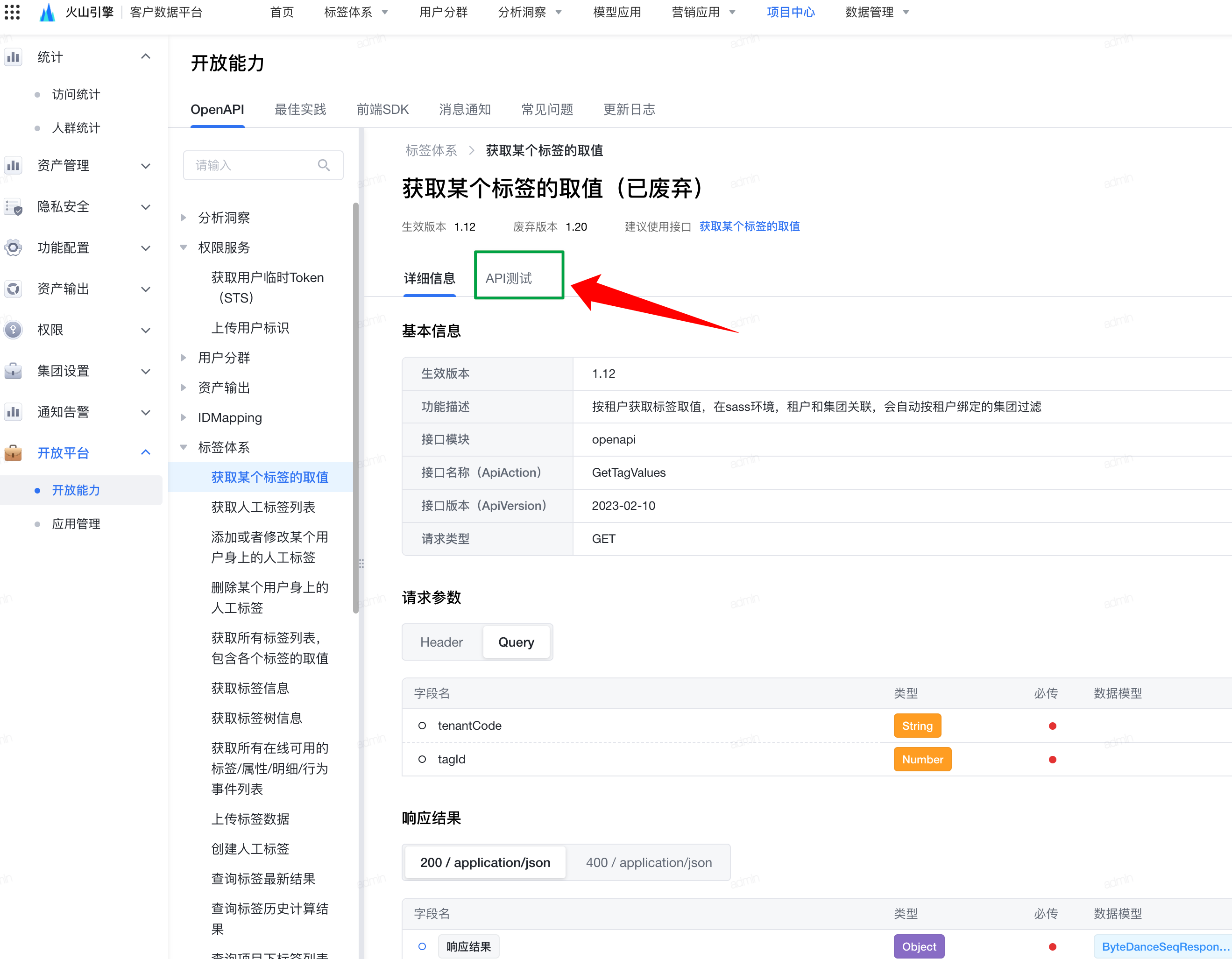Expand the IDMapping tree node
Viewport: 1232px width, 959px height.
[184, 418]
